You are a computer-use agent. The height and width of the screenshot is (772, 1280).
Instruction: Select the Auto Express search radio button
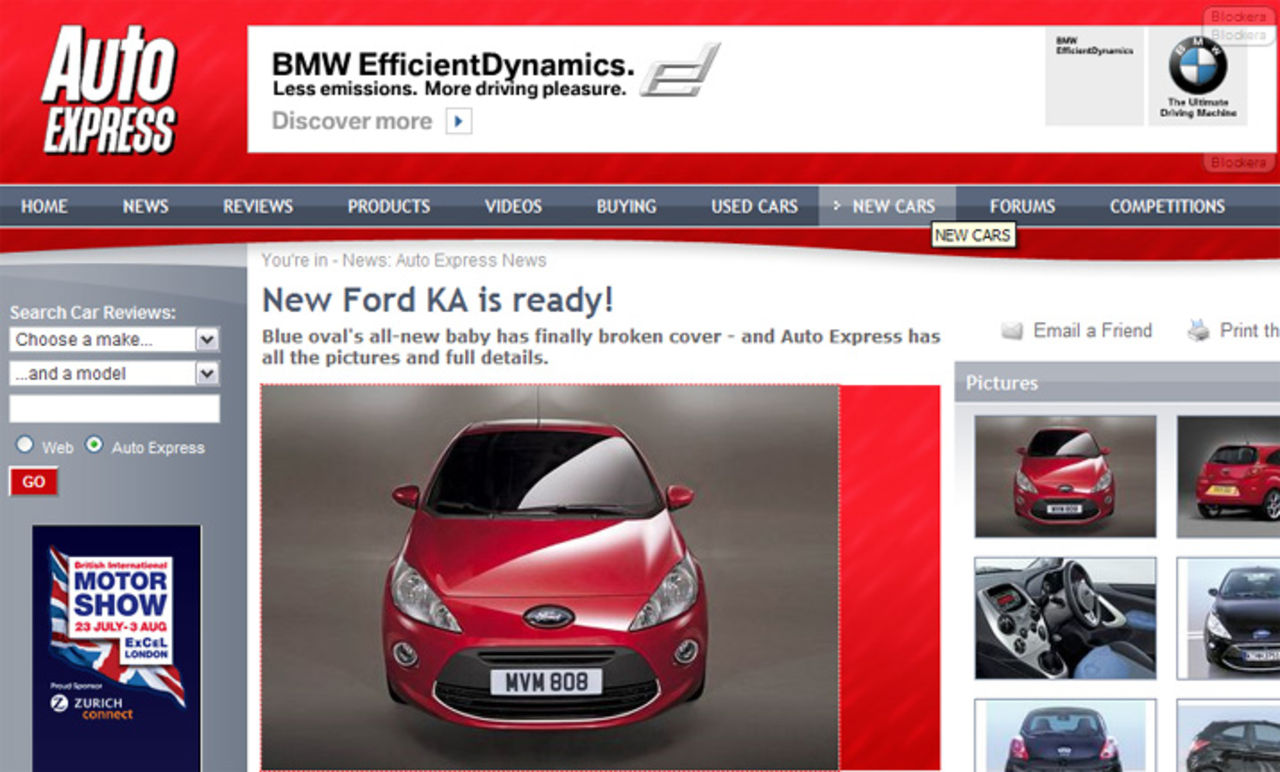pyautogui.click(x=94, y=445)
